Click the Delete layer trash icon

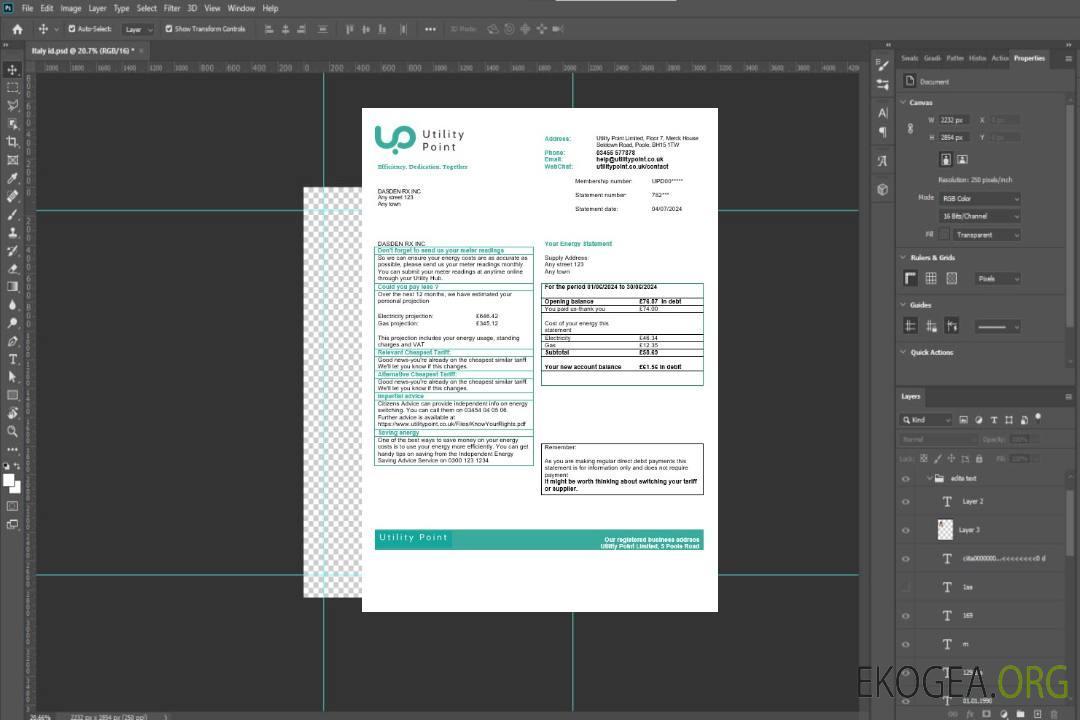[x=1055, y=714]
